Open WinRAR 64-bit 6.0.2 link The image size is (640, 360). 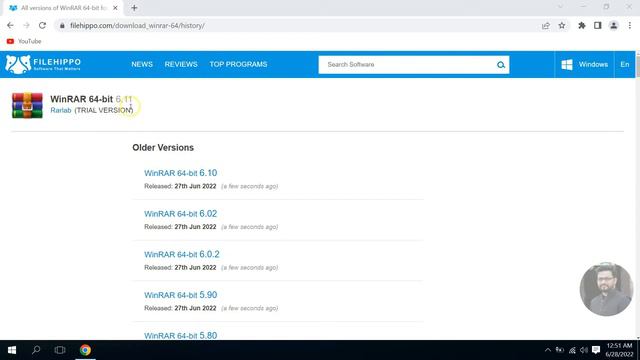coord(182,254)
